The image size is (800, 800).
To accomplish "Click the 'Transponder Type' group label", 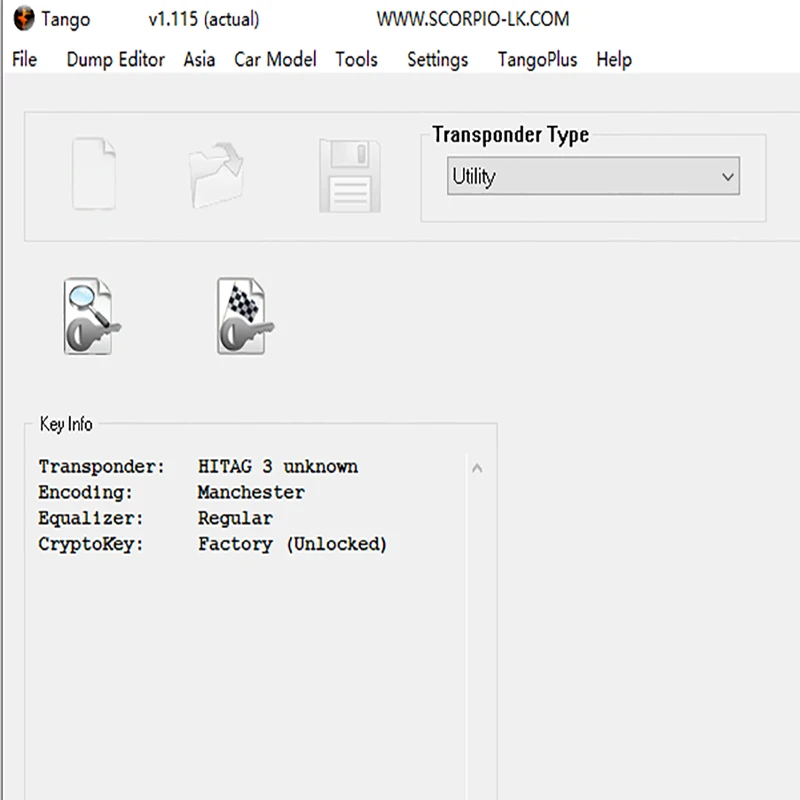I will (x=511, y=135).
